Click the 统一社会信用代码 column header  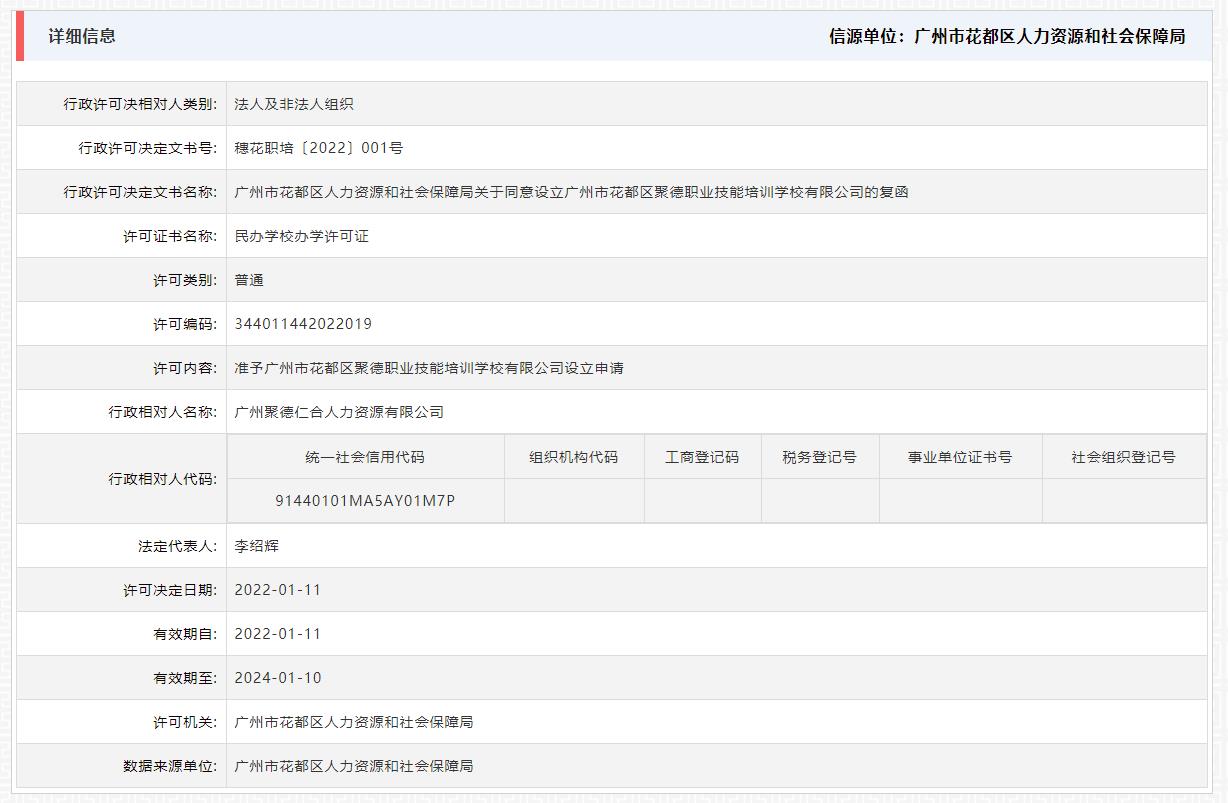(x=365, y=457)
